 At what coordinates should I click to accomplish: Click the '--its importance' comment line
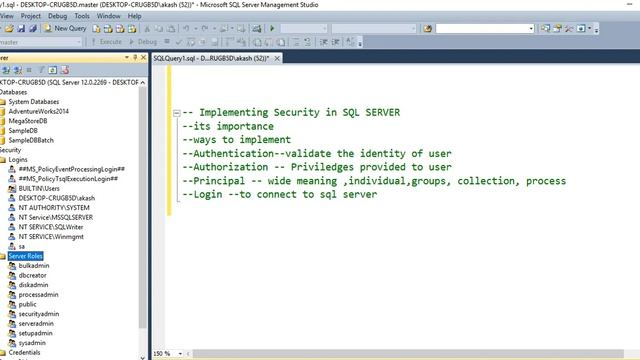pyautogui.click(x=228, y=126)
